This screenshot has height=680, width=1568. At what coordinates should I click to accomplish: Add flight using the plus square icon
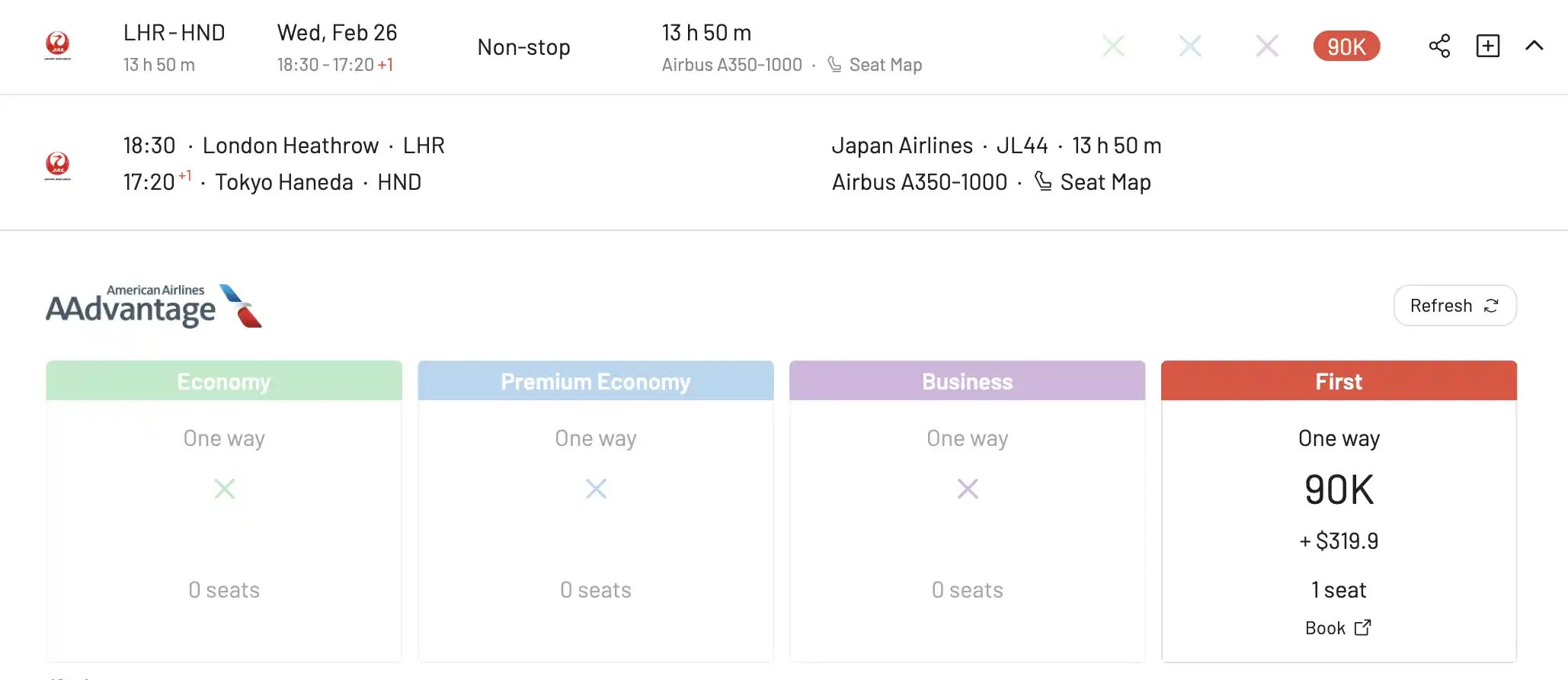[1488, 46]
